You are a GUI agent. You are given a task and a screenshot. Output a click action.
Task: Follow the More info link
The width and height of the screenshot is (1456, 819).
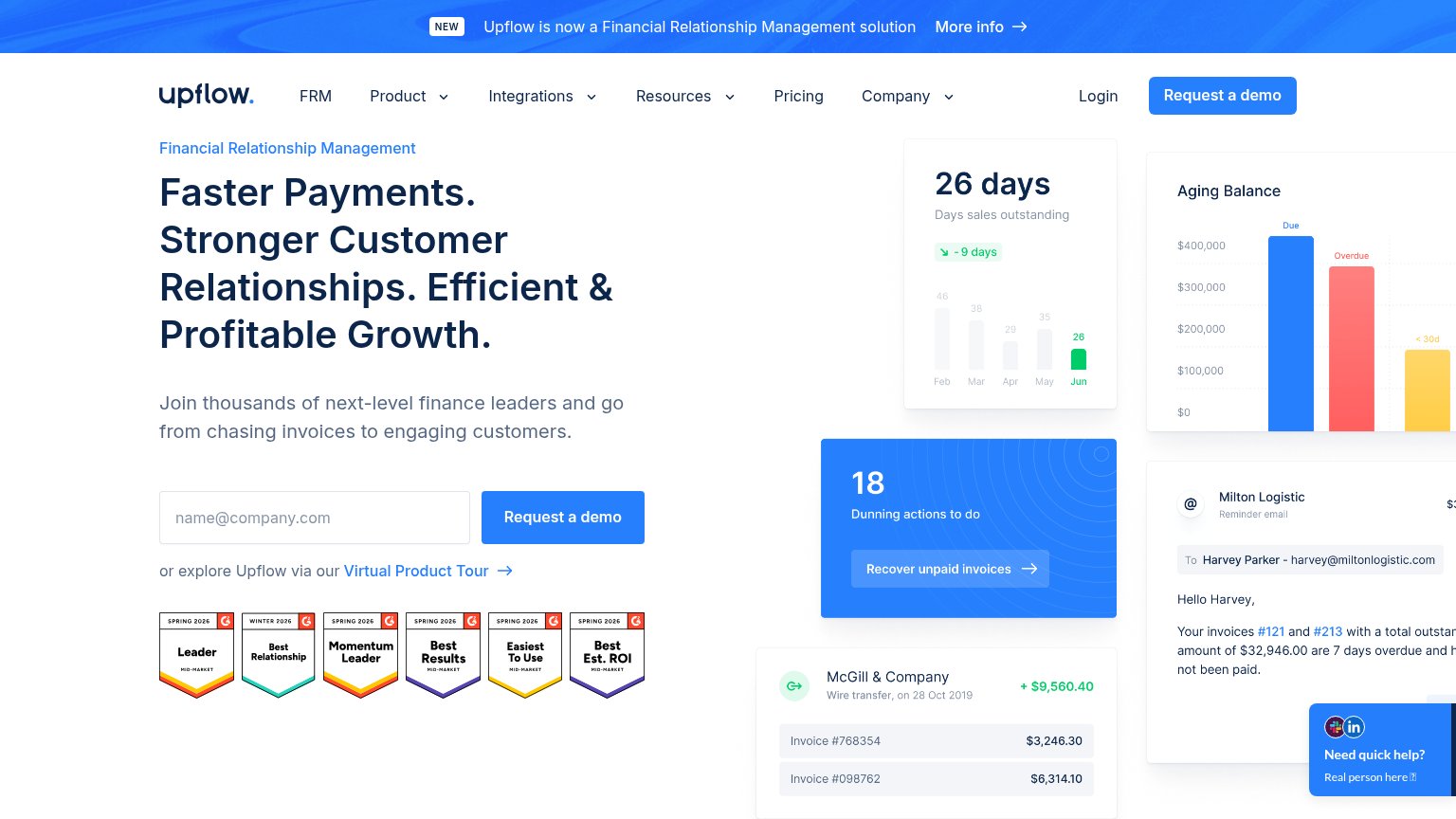tap(969, 27)
